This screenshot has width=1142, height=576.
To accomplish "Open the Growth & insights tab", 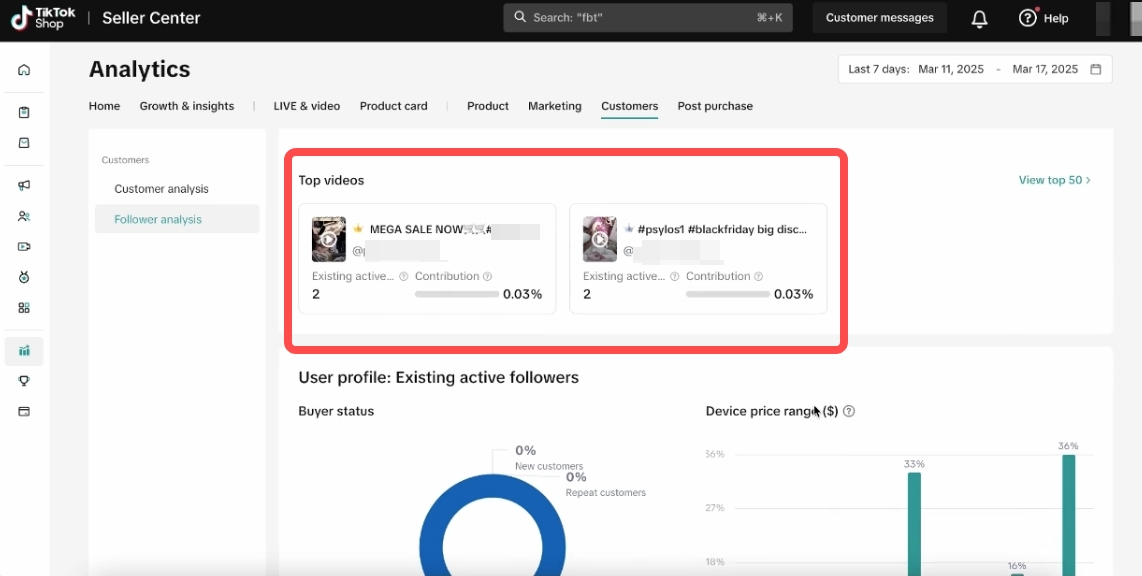I will pyautogui.click(x=186, y=106).
